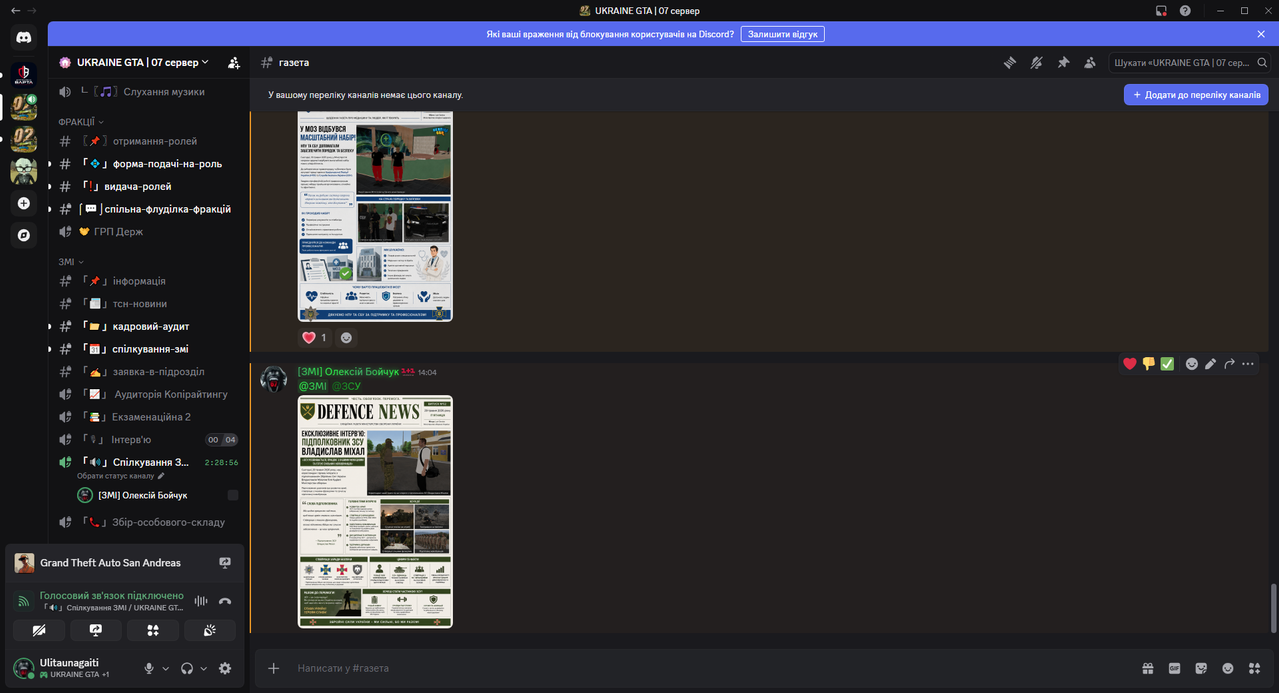Viewport: 1279px width, 693px height.
Task: Open кадровий-аудит channel
Action: pos(148,326)
